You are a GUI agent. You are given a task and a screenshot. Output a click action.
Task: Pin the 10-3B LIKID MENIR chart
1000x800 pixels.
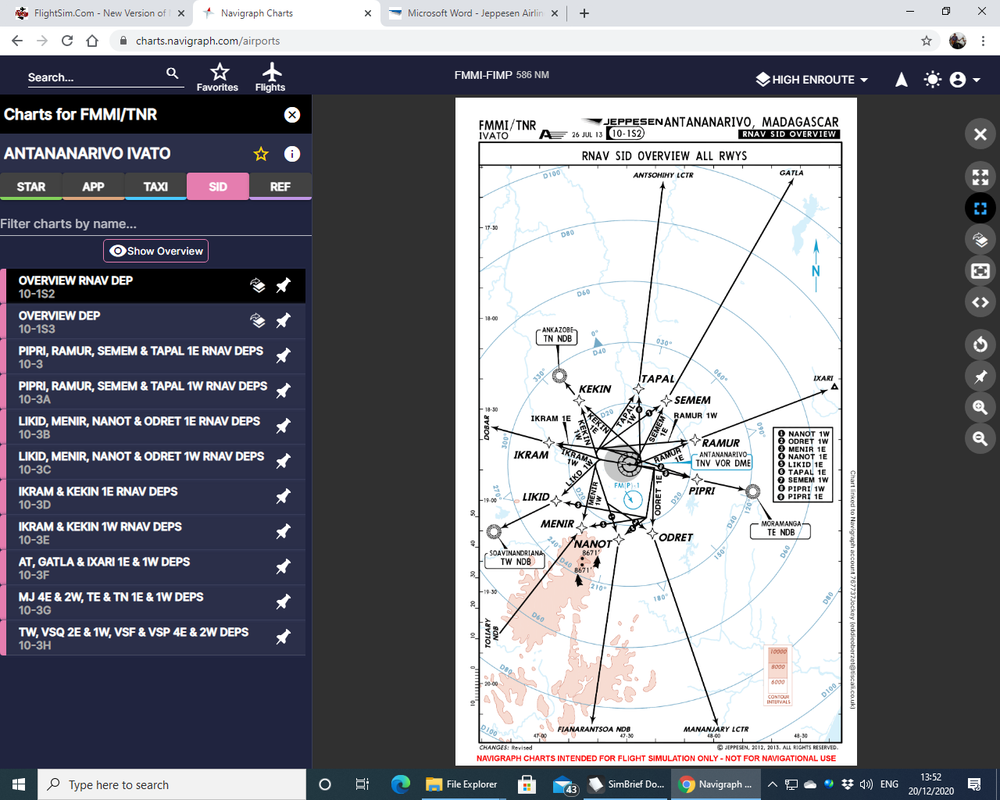click(283, 426)
